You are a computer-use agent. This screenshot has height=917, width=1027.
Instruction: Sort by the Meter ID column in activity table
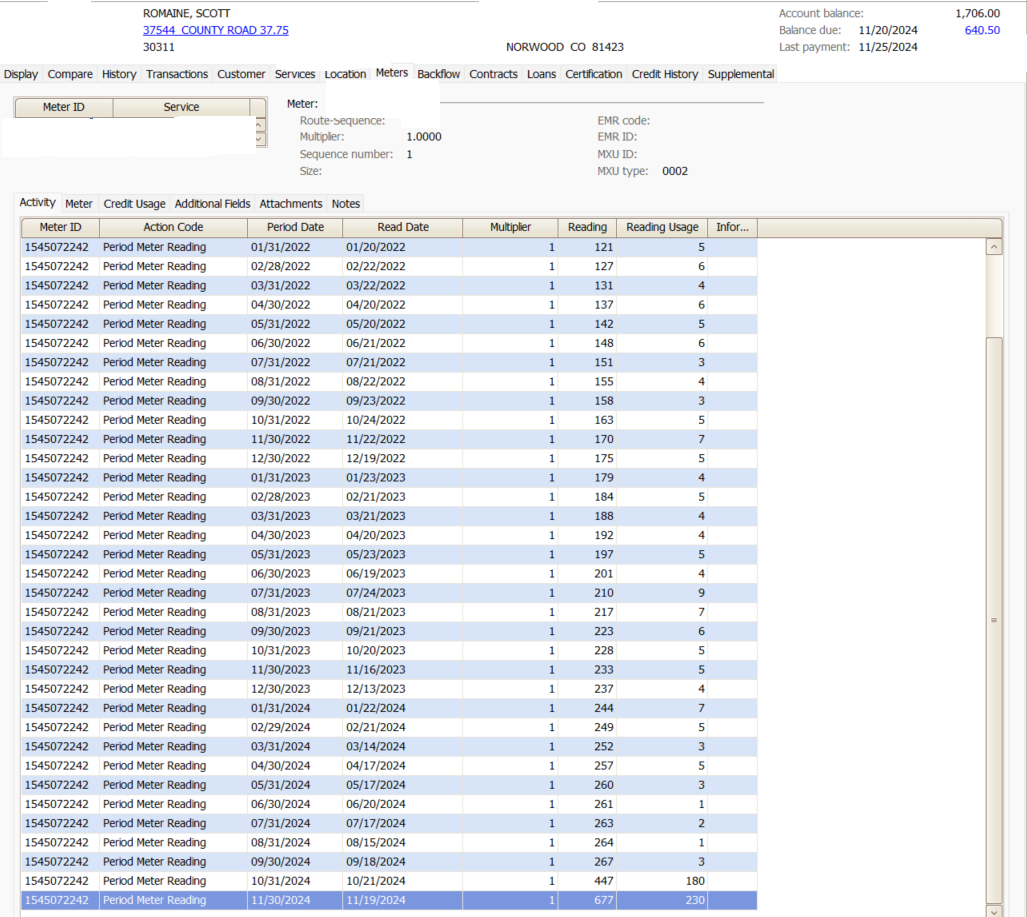point(60,227)
